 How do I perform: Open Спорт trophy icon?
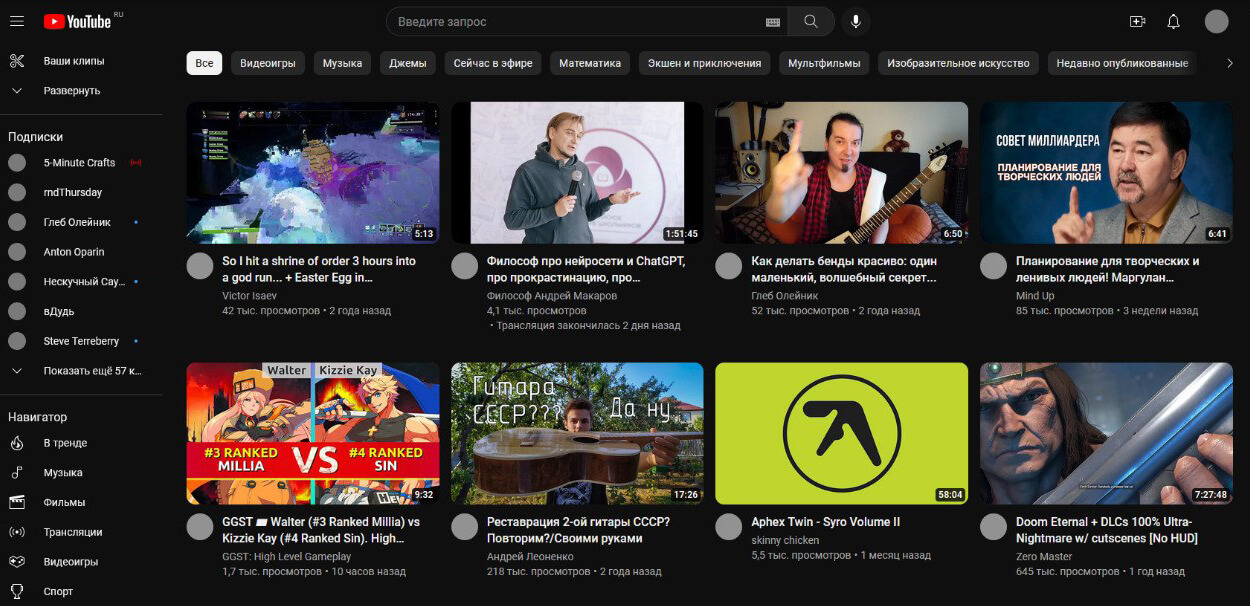point(17,591)
